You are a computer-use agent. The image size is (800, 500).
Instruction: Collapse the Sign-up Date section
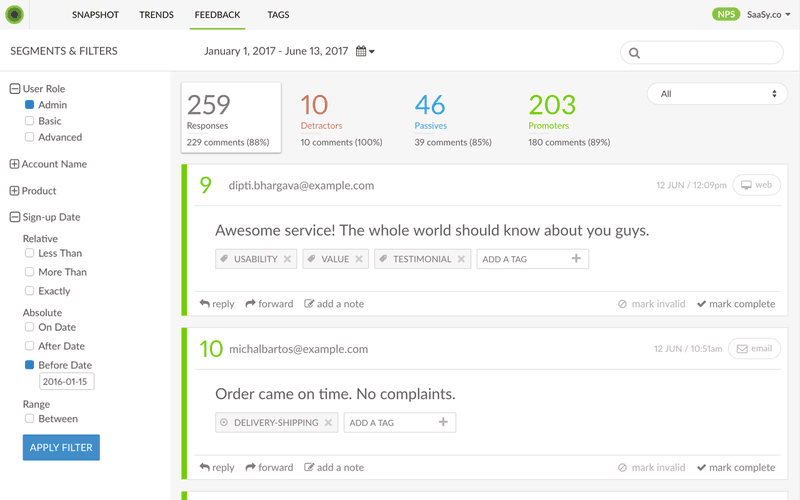tap(15, 217)
